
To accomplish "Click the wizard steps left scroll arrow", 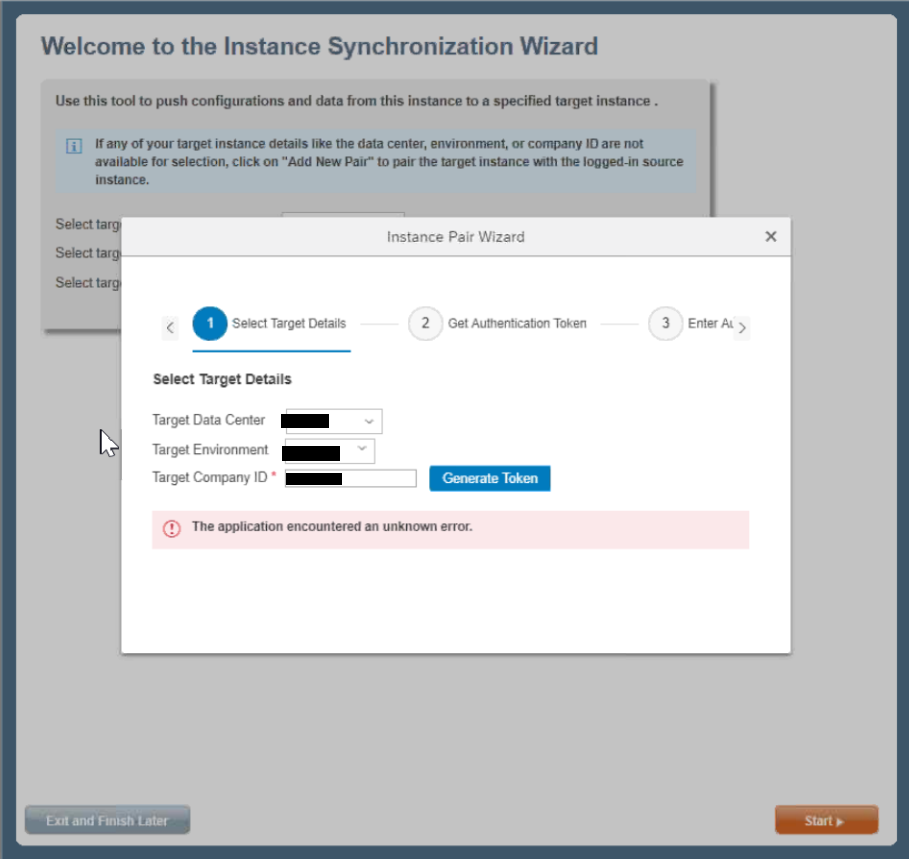I will click(170, 327).
